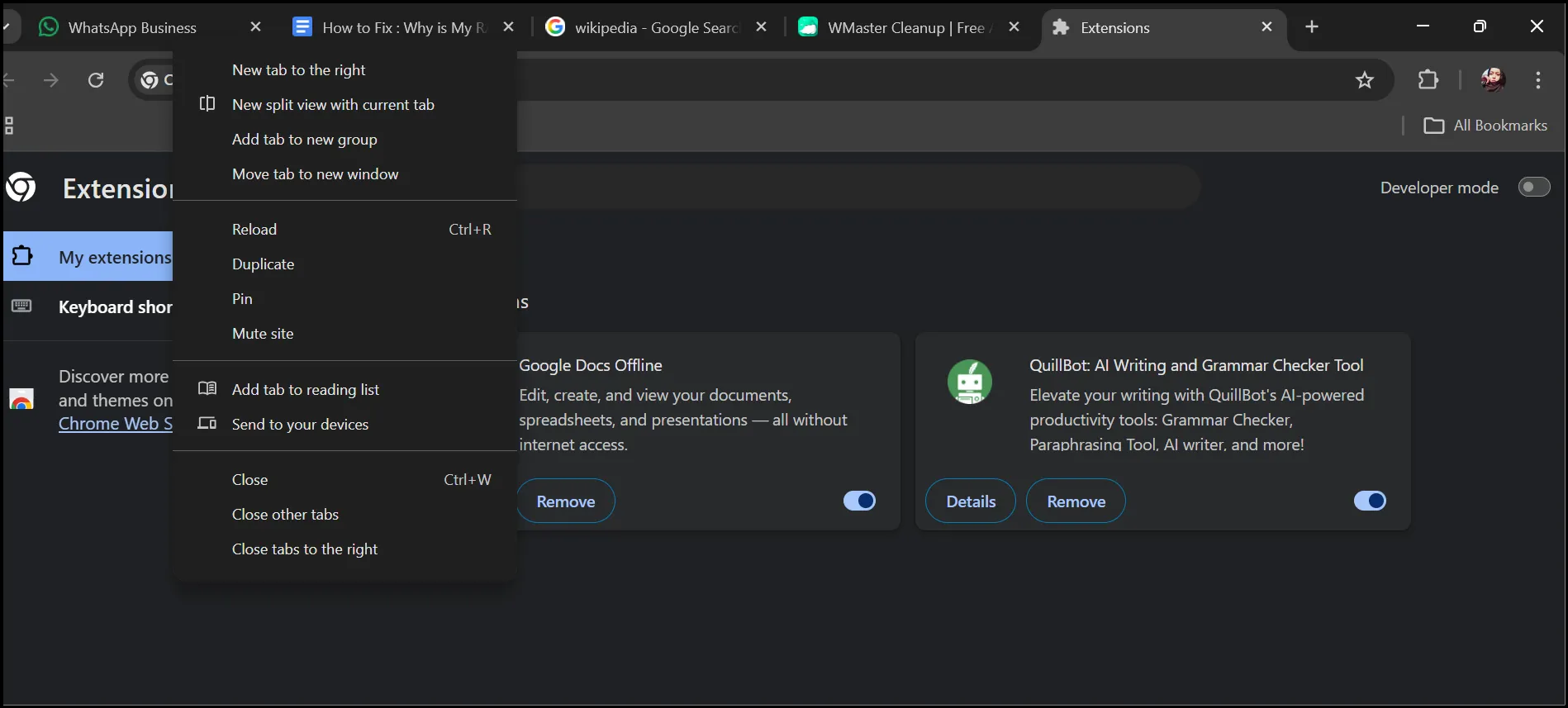
Task: Disable Google Docs Offline extension toggle
Action: pos(859,501)
